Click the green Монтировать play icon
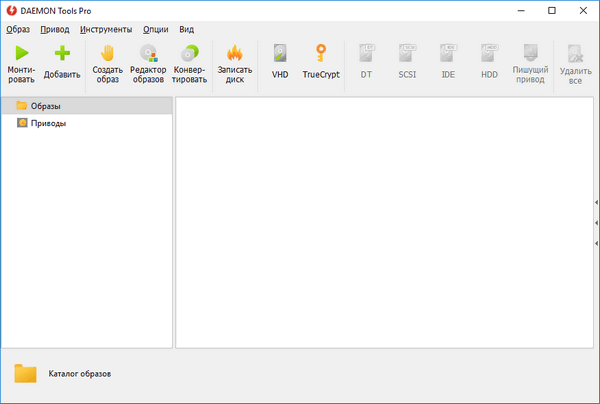The image size is (600, 404). (x=22, y=53)
